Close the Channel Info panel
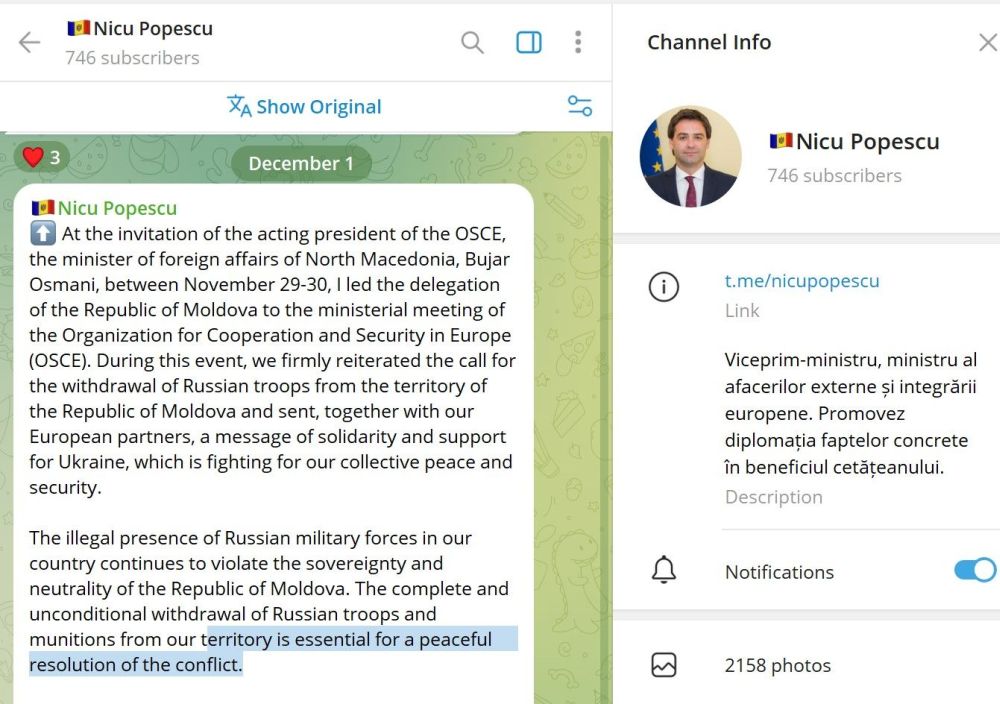 tap(988, 43)
